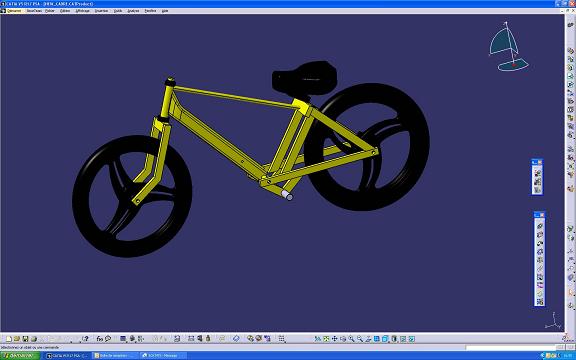Click the Zoom Out magnifier icon
This screenshot has height=360, width=576.
pyautogui.click(x=360, y=339)
